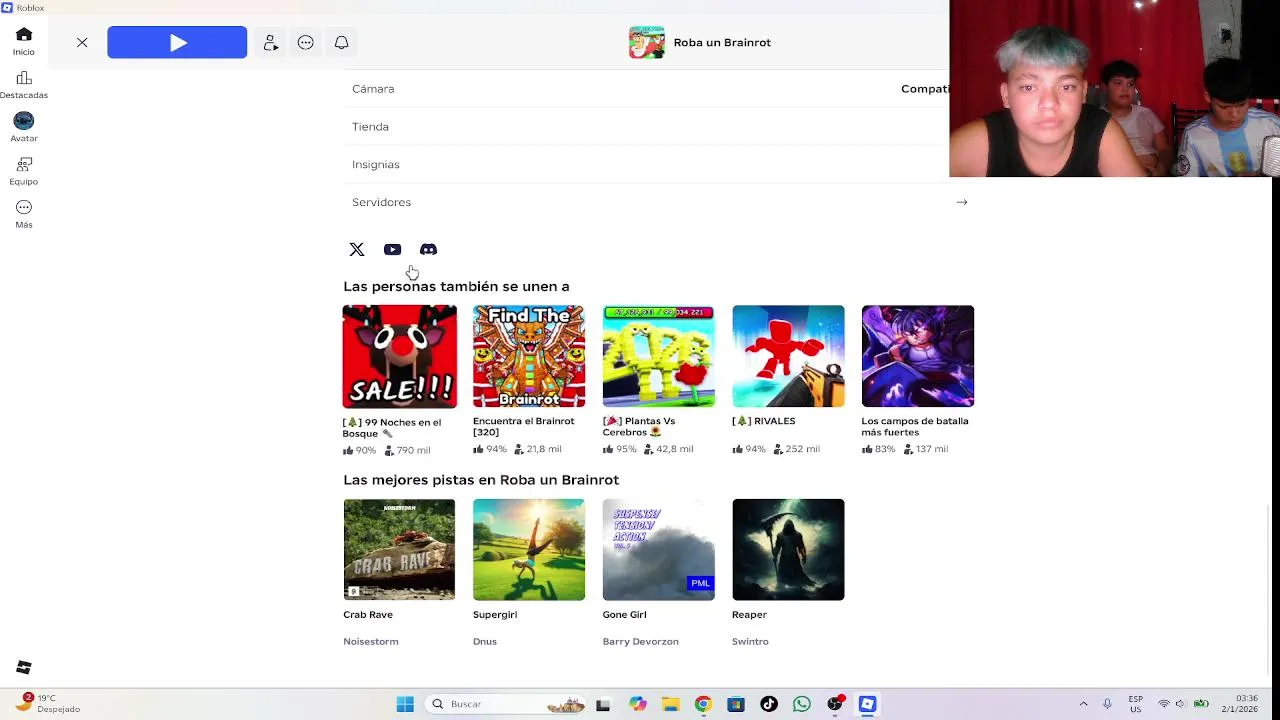Click 'Los campos de batalla más fuertes' title

click(x=915, y=427)
